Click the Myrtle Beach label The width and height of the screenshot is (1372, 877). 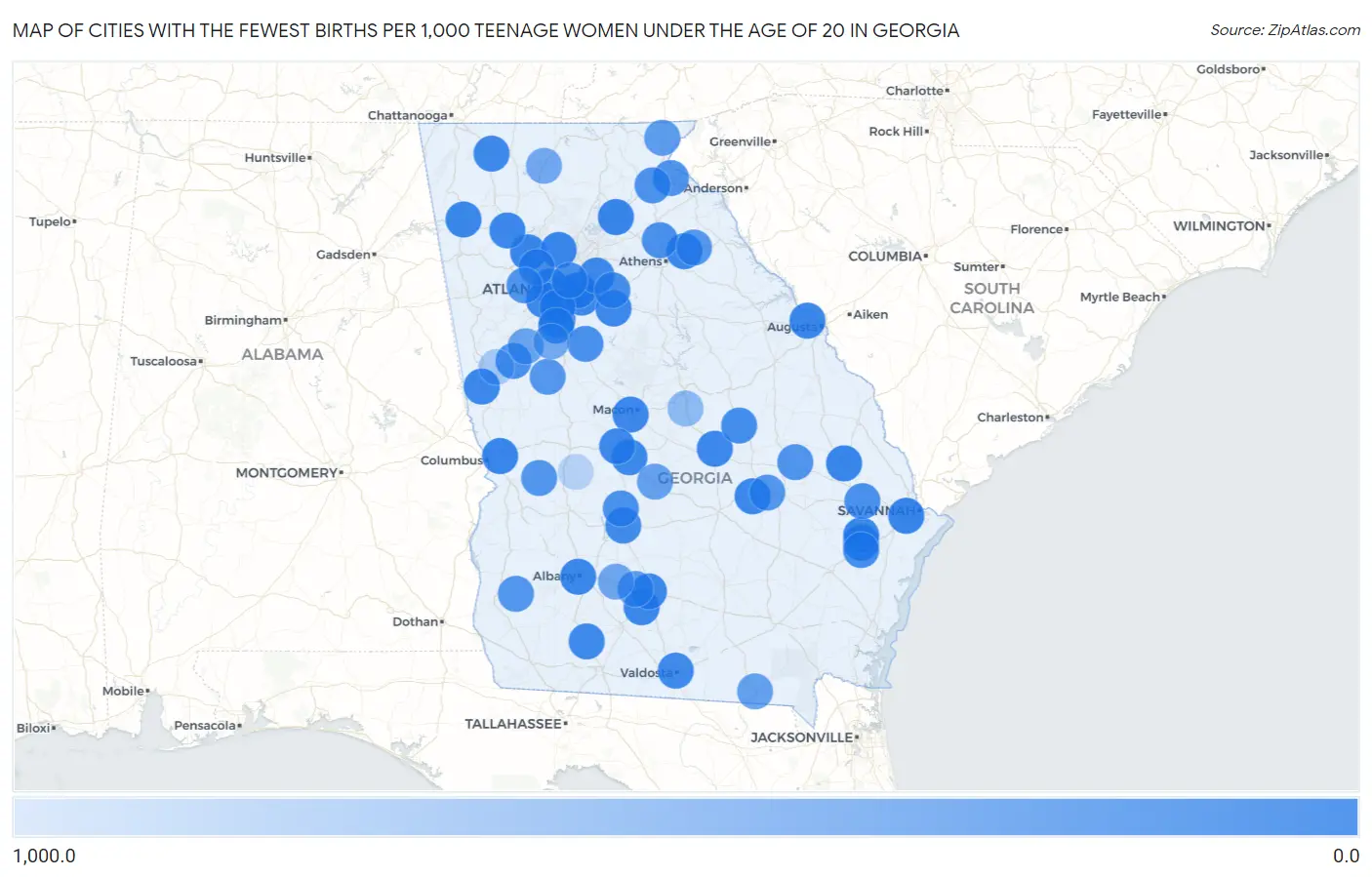(1120, 297)
